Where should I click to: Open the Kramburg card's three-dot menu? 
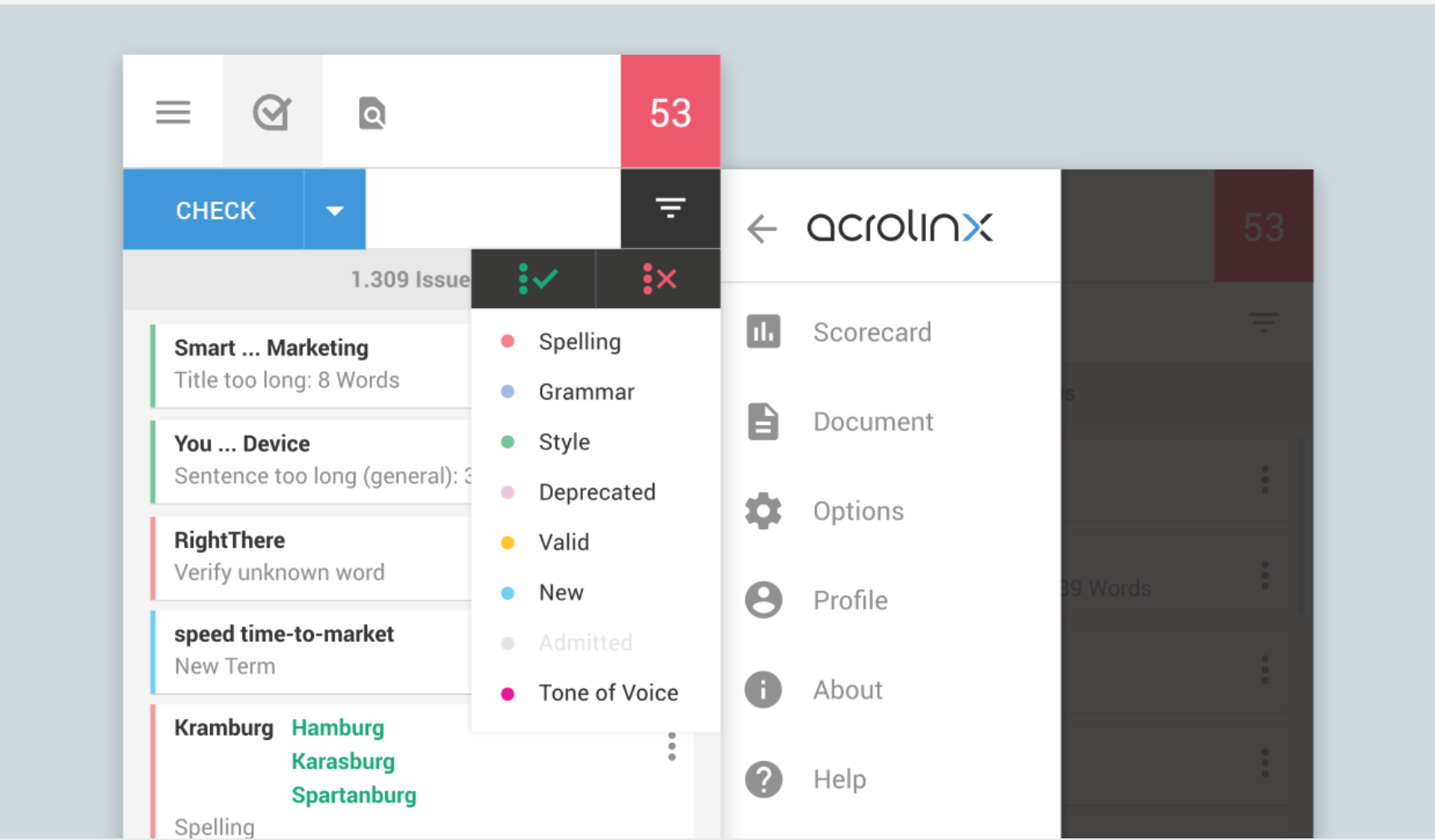click(x=671, y=746)
